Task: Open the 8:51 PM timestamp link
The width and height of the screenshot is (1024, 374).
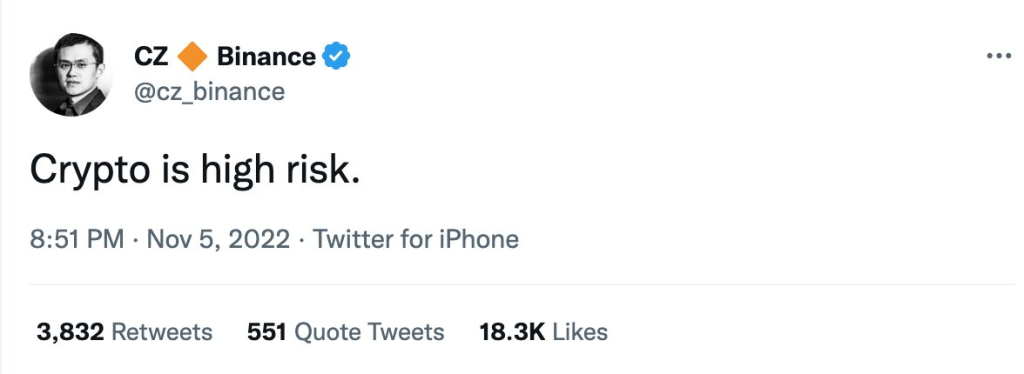Action: [x=76, y=240]
